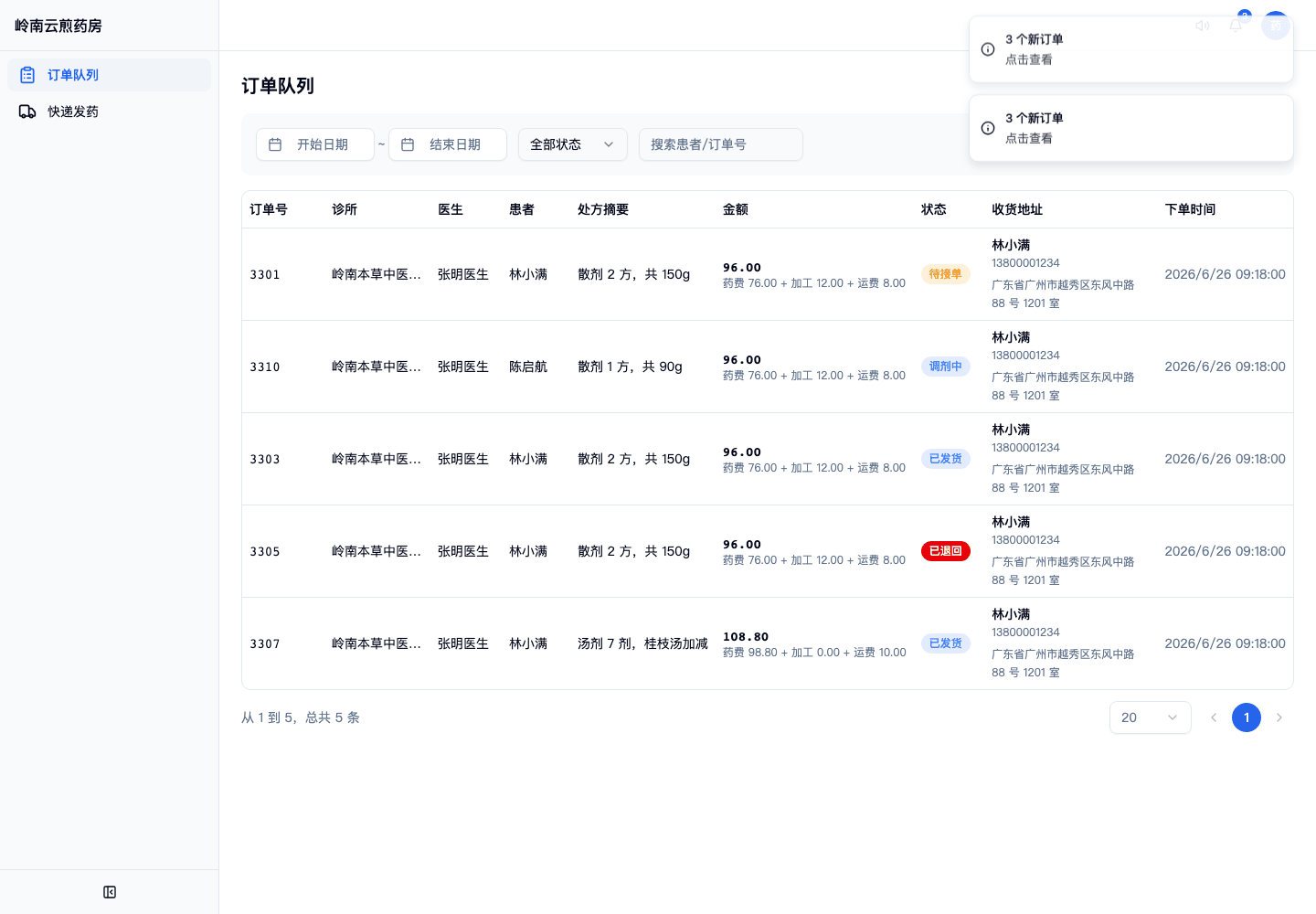Click the 已发货 status tag on order 3307
1316x914 pixels.
[x=946, y=643]
